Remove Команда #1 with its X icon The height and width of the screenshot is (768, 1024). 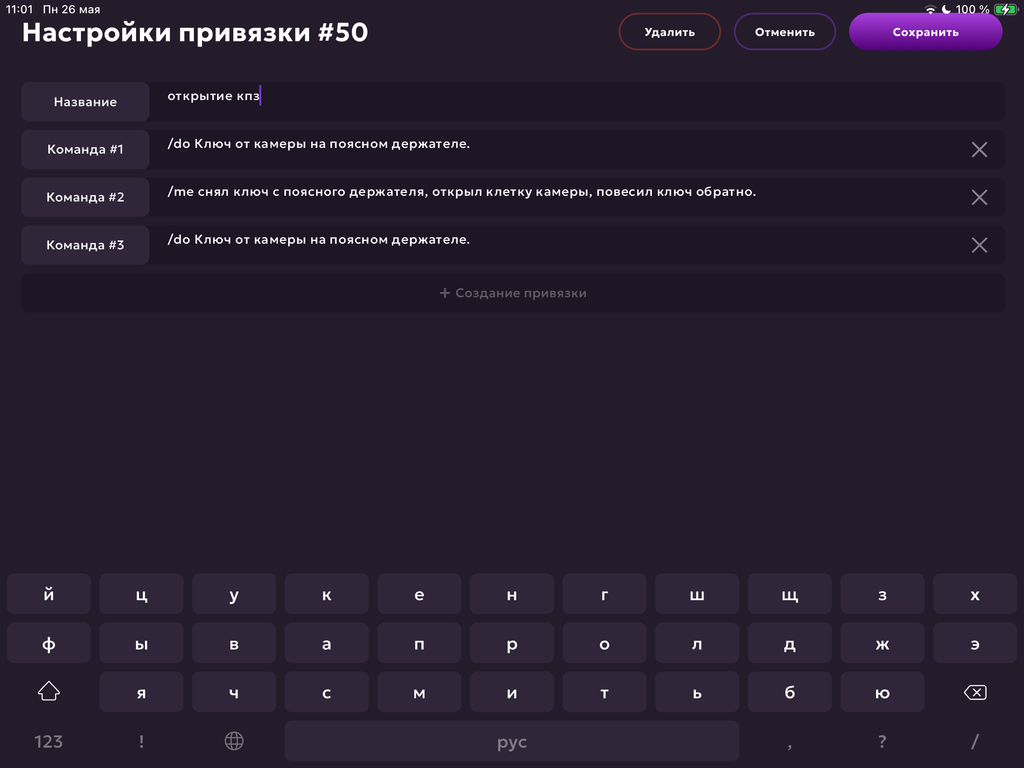tap(979, 150)
